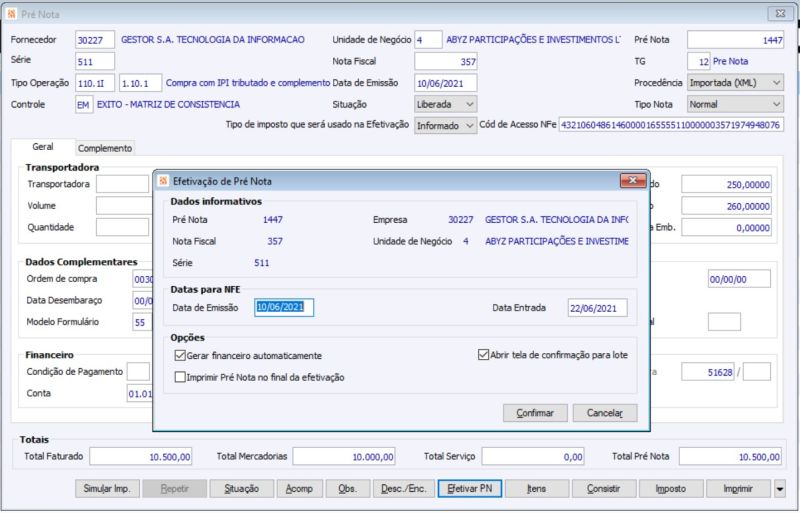Click the Consistir button
The image size is (800, 513).
(x=604, y=489)
